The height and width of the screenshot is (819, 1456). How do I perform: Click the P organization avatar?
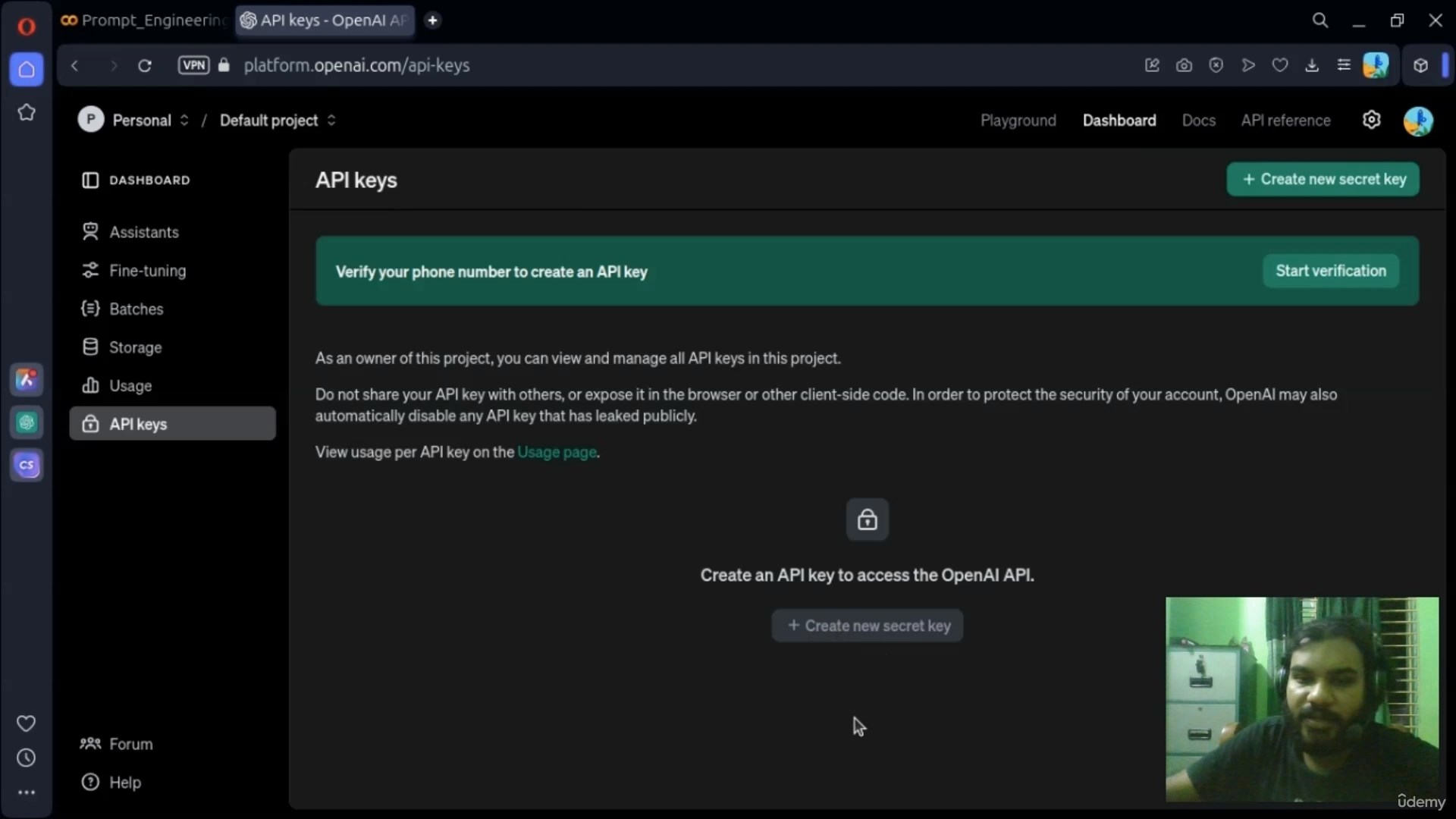coord(91,120)
